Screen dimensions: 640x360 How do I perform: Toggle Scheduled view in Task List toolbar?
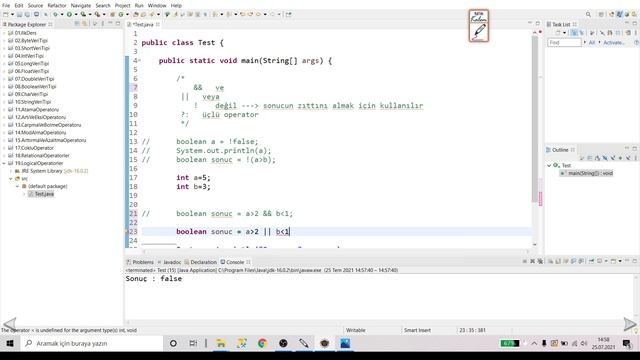click(582, 33)
